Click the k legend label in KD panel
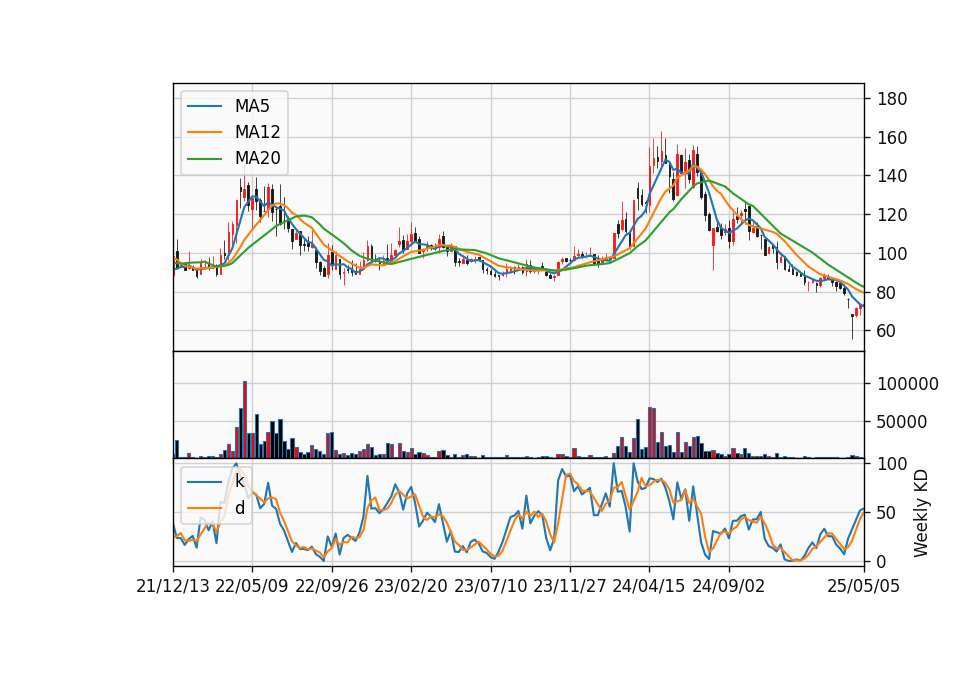The height and width of the screenshot is (690, 960). (239, 481)
